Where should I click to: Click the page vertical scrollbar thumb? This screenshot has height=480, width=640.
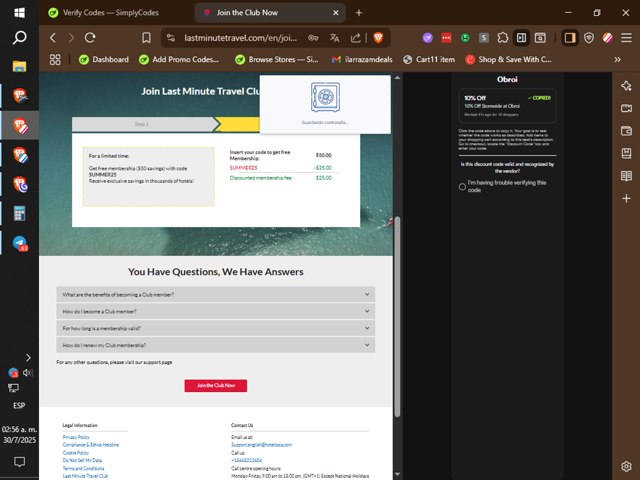(x=397, y=316)
